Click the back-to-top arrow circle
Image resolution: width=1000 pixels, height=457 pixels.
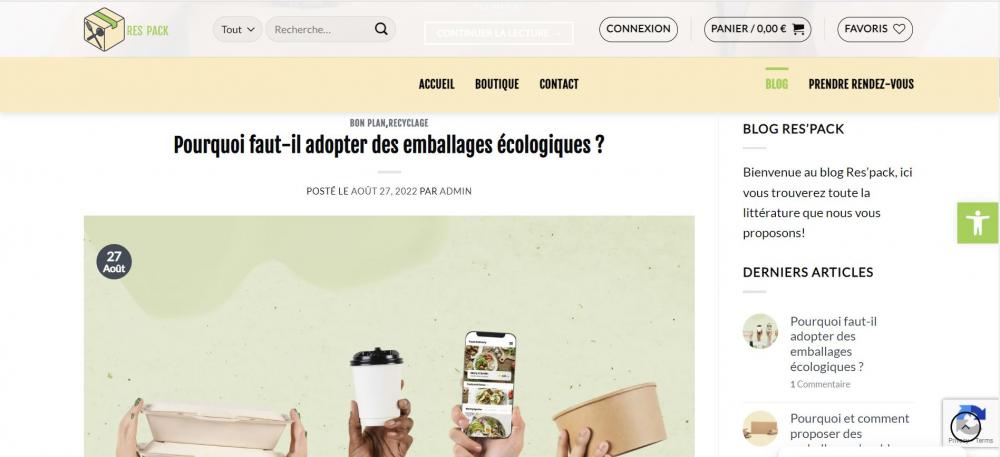[x=966, y=427]
